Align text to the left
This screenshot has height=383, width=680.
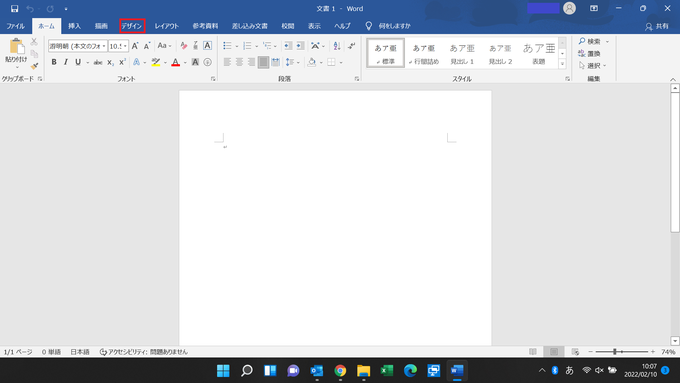coord(227,62)
